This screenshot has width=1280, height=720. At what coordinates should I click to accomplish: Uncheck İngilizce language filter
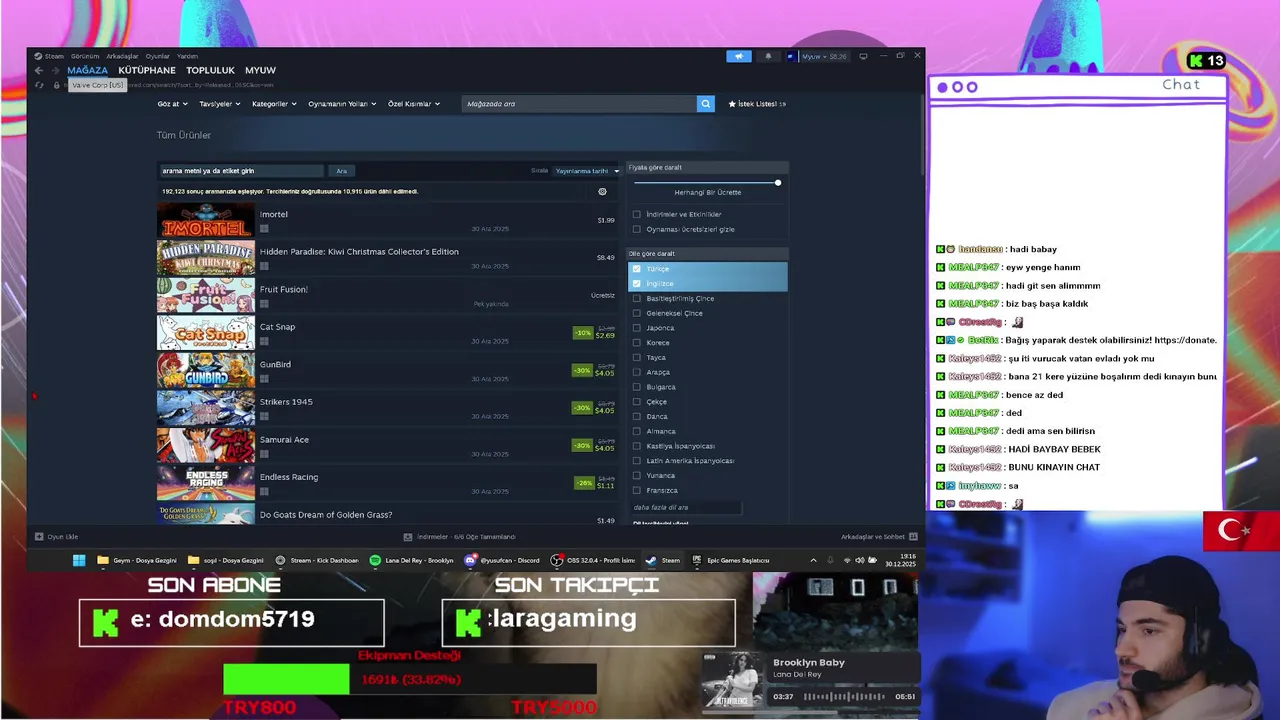[637, 284]
